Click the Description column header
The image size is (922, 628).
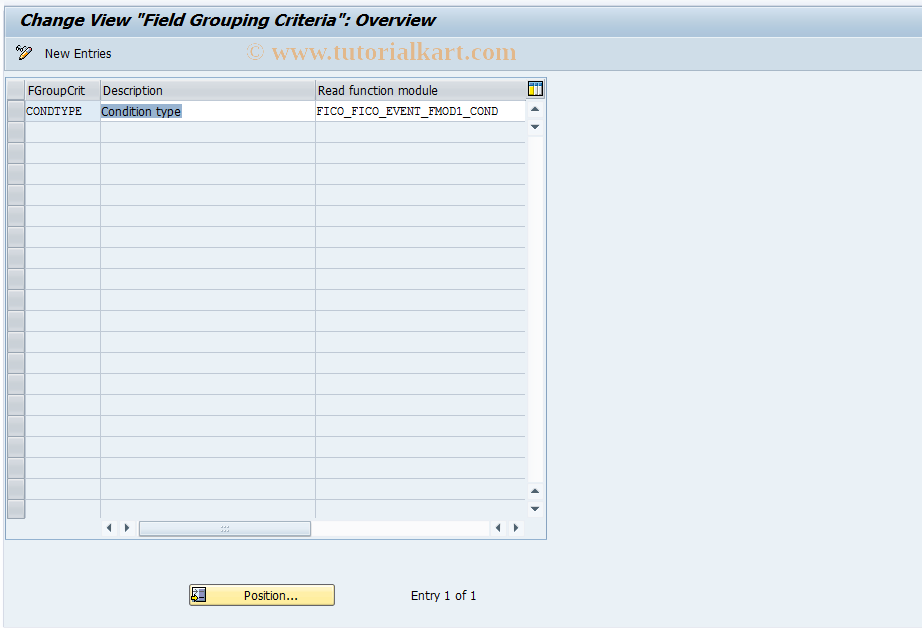[x=208, y=91]
